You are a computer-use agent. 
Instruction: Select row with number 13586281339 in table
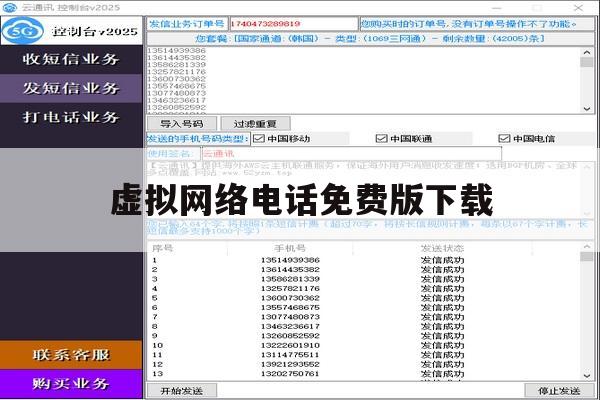pos(364,279)
